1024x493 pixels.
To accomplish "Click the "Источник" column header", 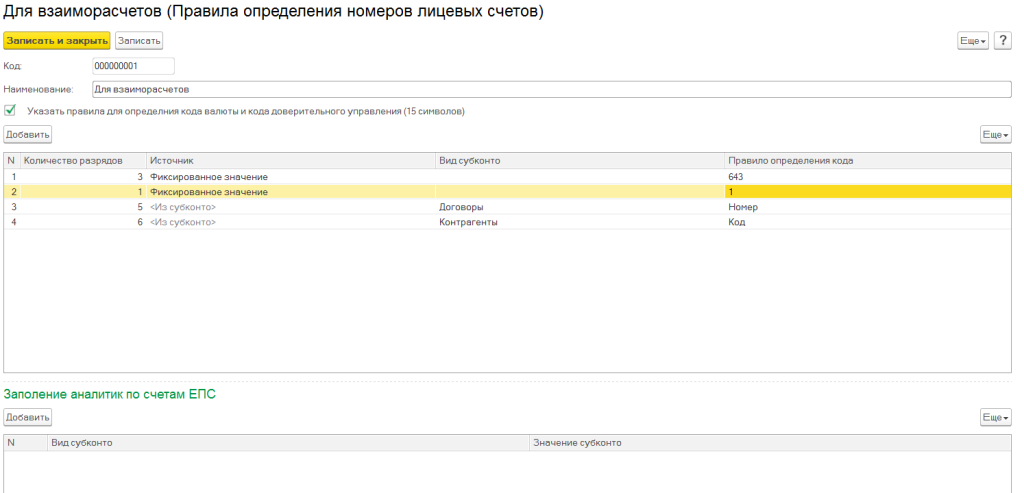I will click(x=172, y=161).
